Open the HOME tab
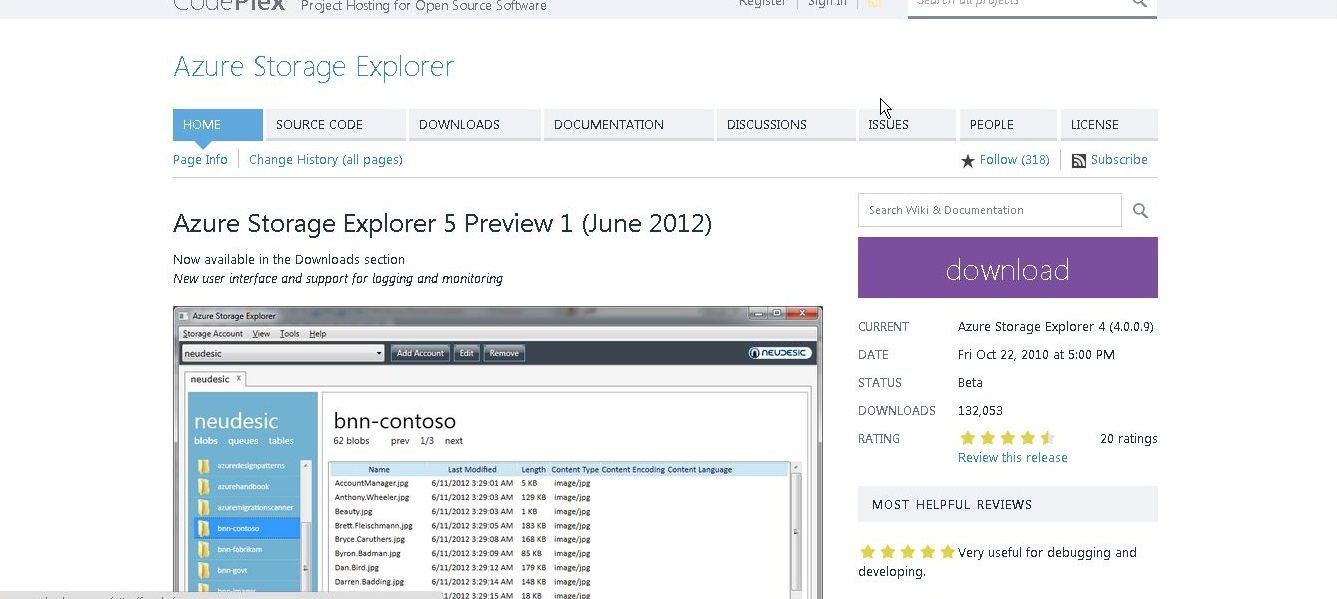1337x599 pixels. pyautogui.click(x=218, y=125)
